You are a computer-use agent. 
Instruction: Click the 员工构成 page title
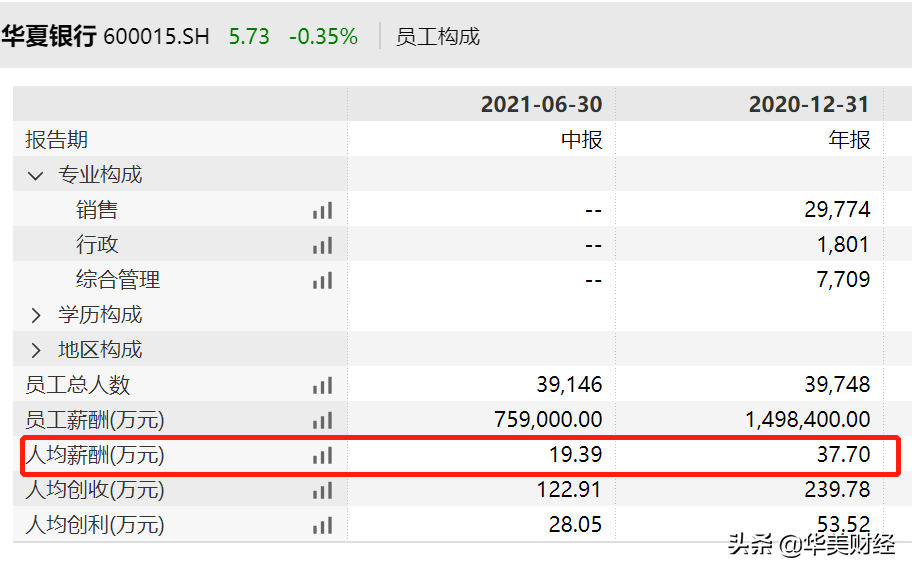point(438,37)
